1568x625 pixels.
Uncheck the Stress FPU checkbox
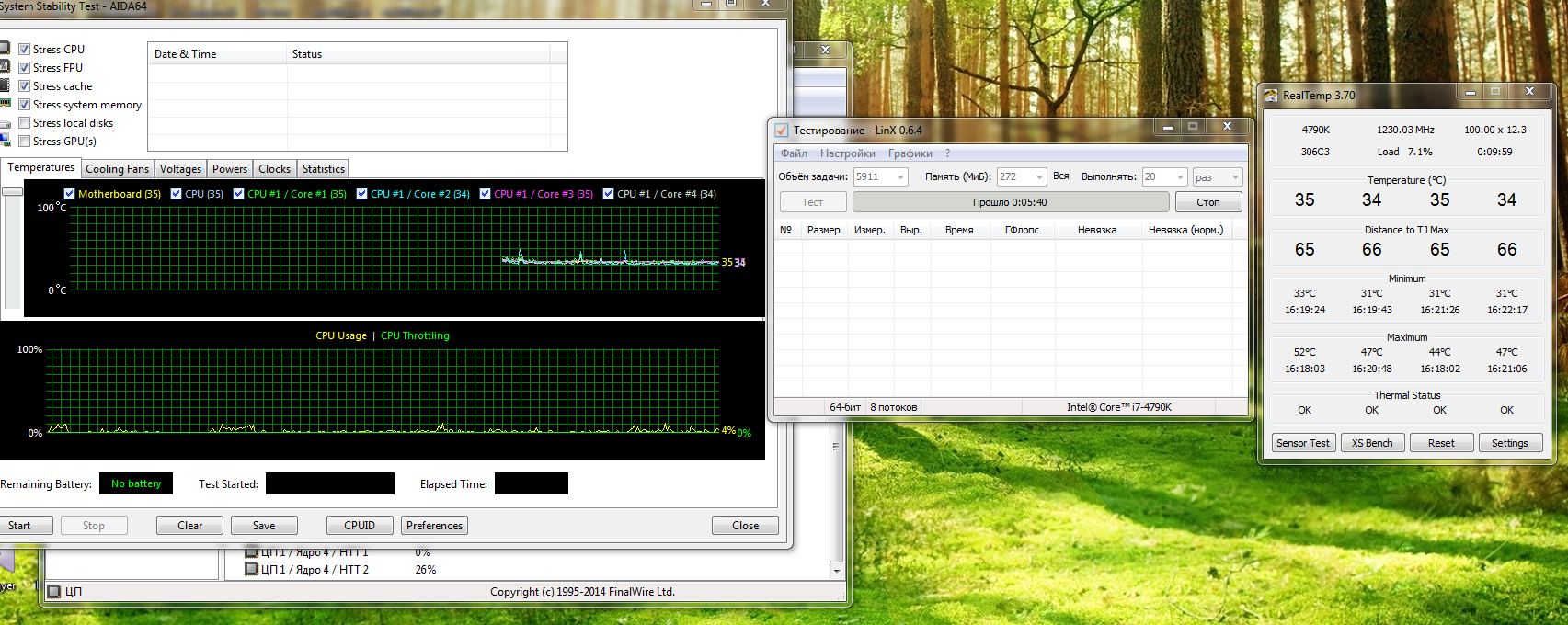25,68
